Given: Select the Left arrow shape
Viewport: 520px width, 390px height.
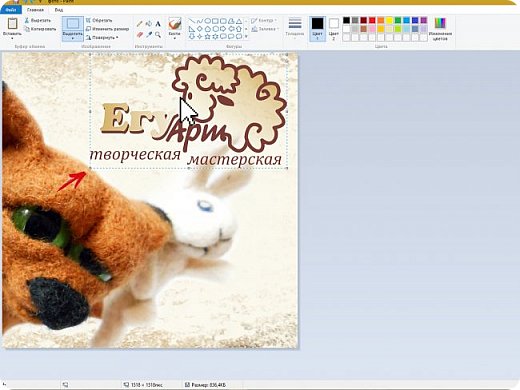Looking at the screenshot, I should tap(231, 29).
